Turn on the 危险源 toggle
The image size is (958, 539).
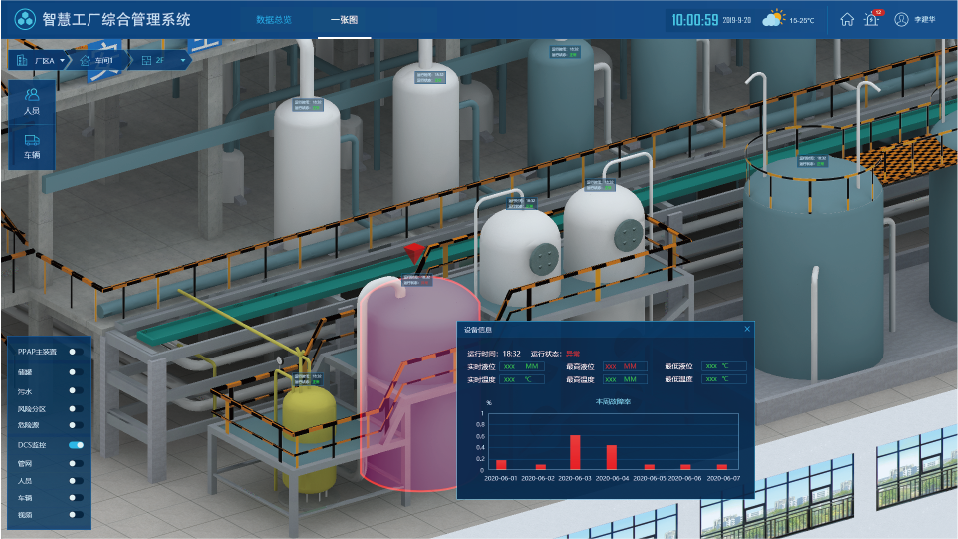coord(75,426)
